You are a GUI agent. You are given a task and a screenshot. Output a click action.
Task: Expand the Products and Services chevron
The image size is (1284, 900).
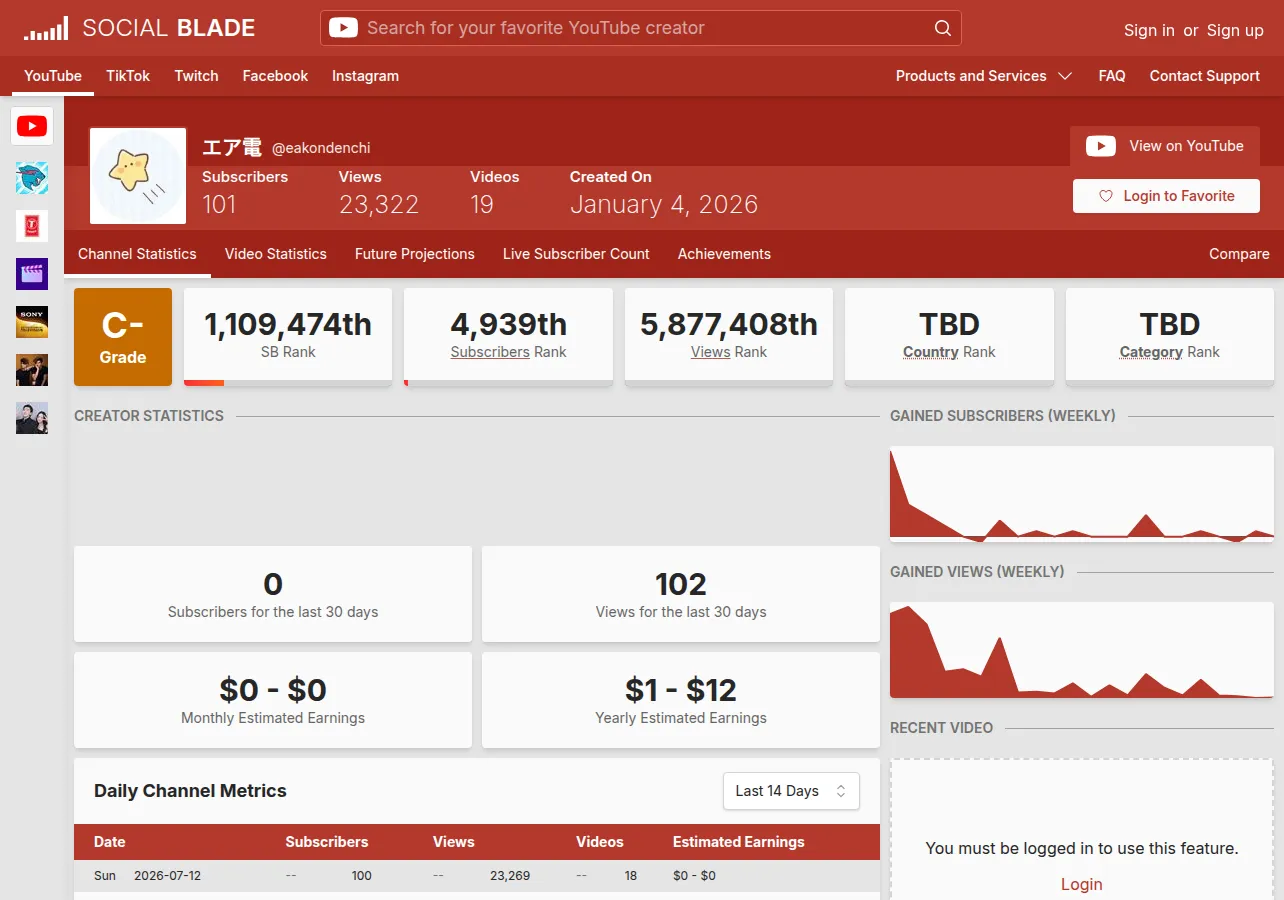pos(1065,76)
